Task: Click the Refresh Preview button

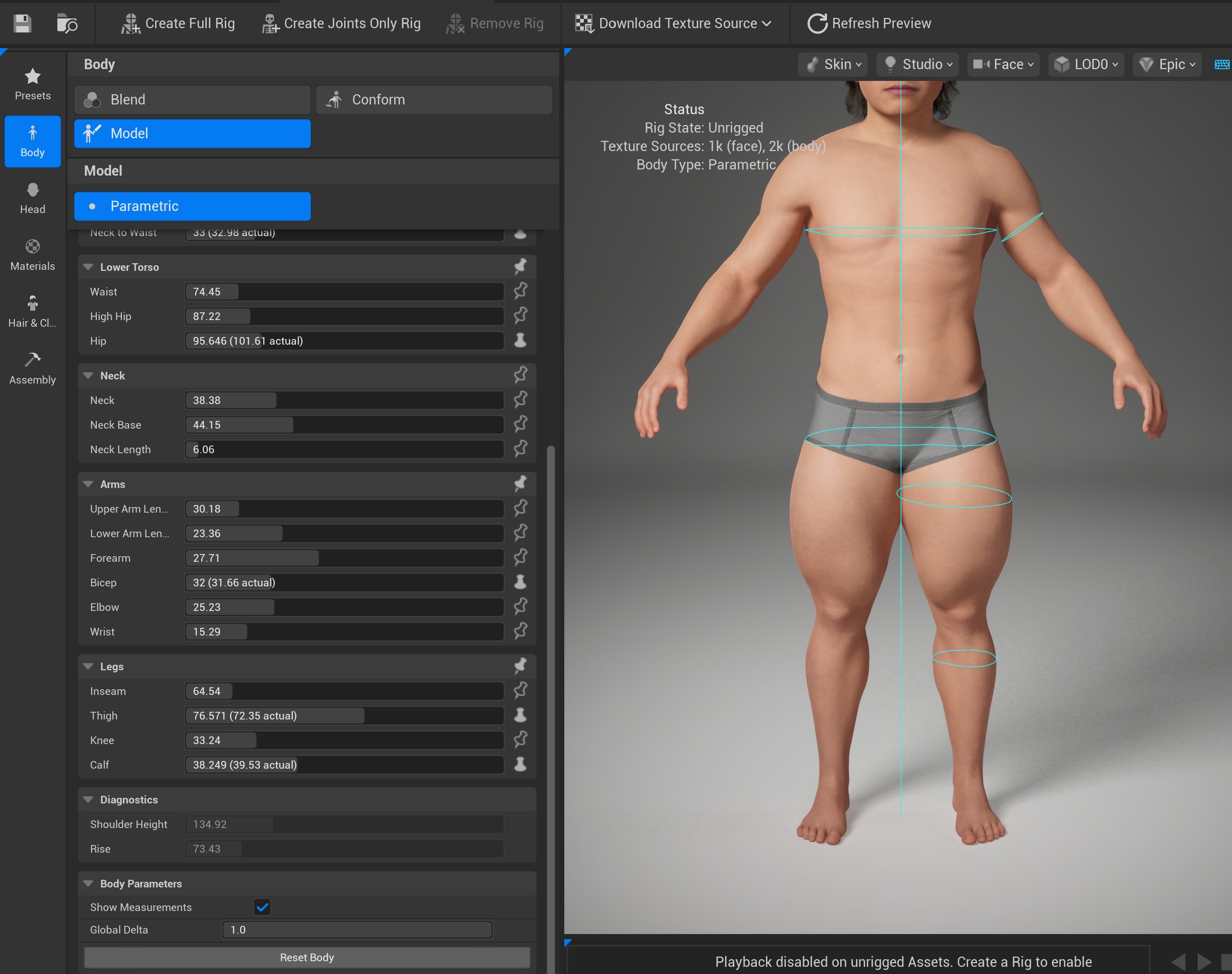Action: pyautogui.click(x=869, y=24)
